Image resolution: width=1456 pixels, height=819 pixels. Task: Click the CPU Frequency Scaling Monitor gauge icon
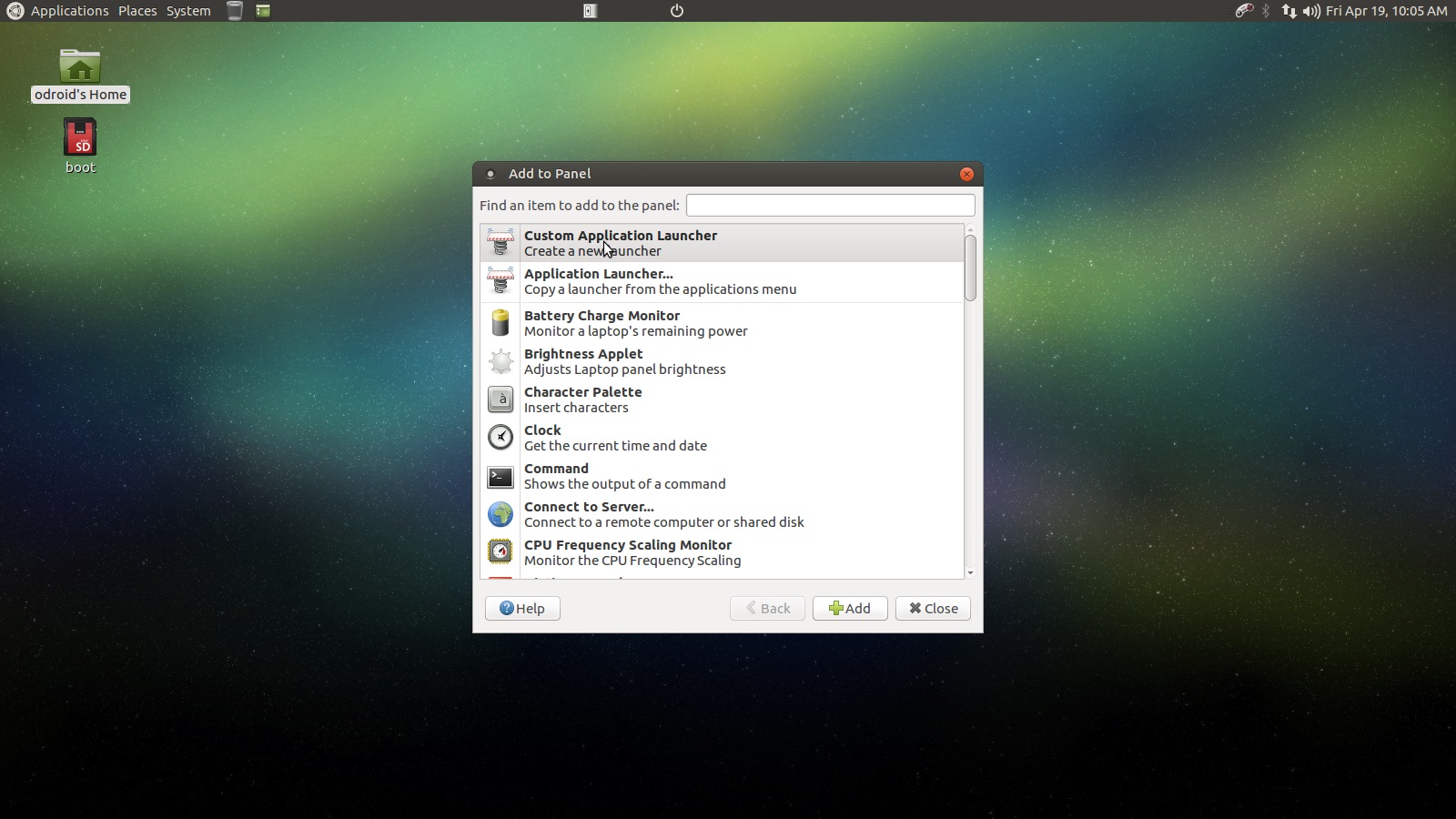(500, 551)
